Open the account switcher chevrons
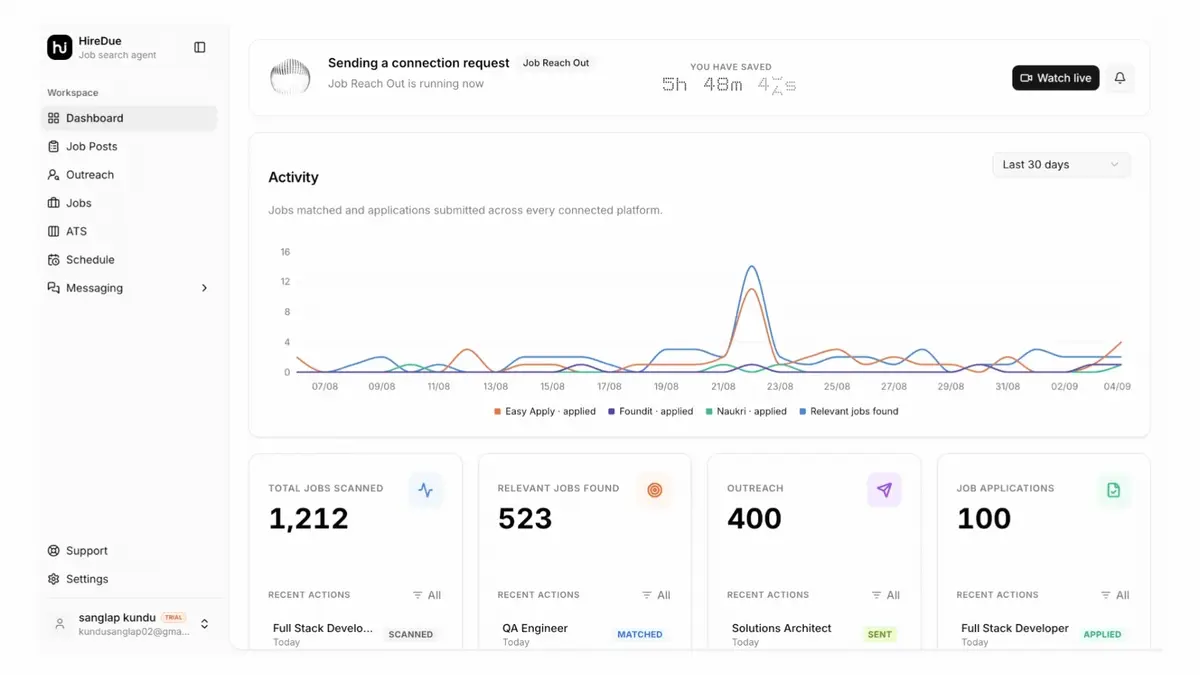This screenshot has width=1200, height=675. click(x=205, y=624)
